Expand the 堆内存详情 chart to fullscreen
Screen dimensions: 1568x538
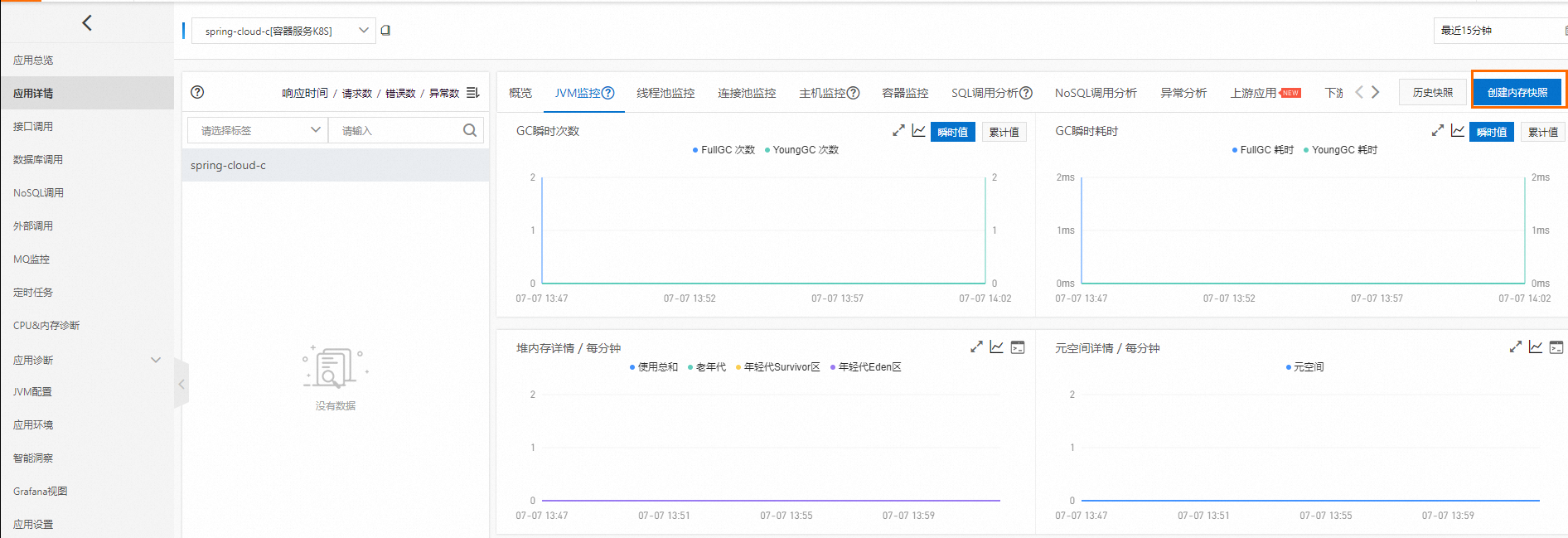[x=976, y=347]
